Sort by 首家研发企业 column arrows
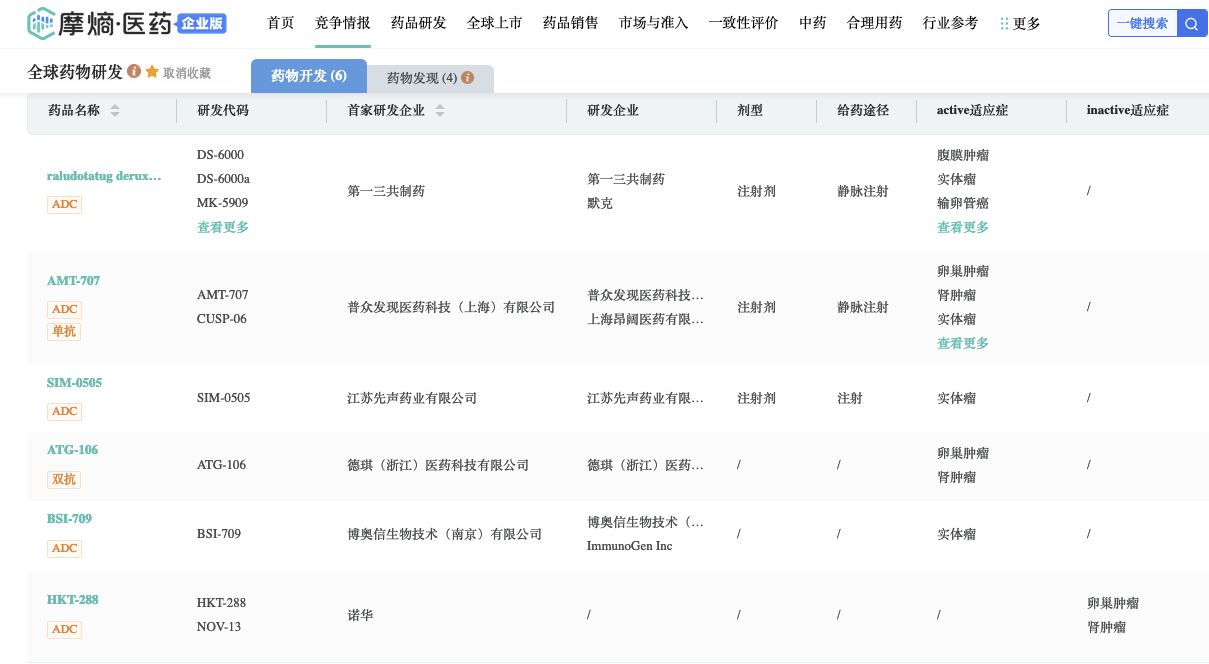Screen dimensions: 1209x664 pyautogui.click(x=440, y=111)
